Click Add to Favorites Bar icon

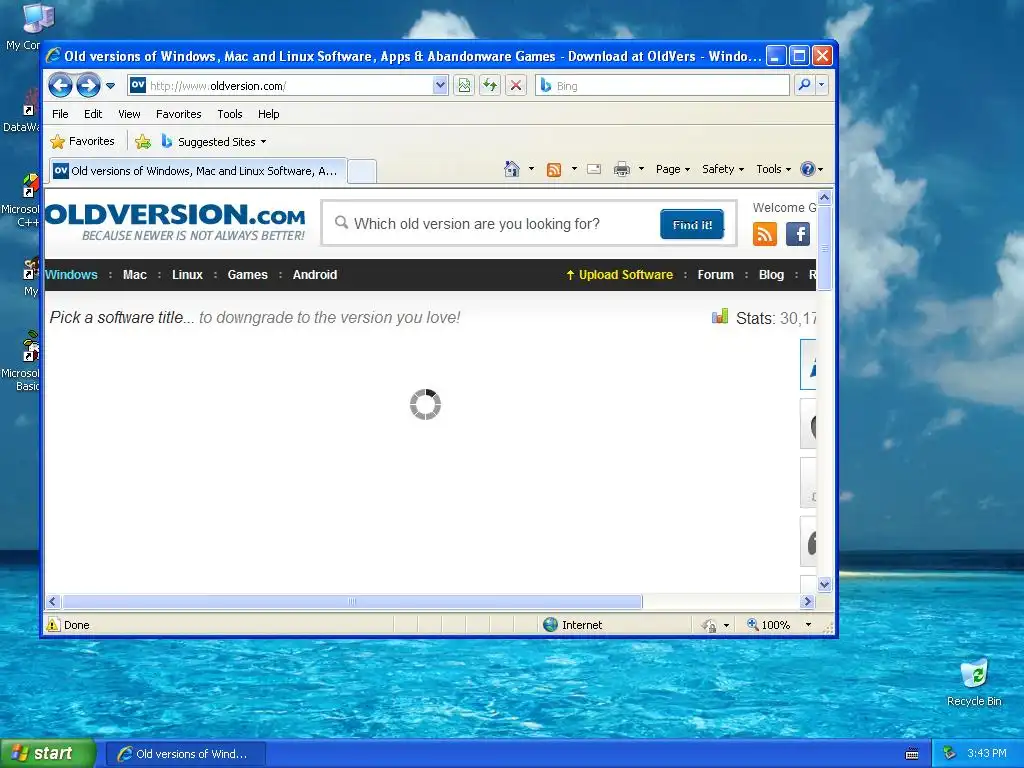point(142,142)
